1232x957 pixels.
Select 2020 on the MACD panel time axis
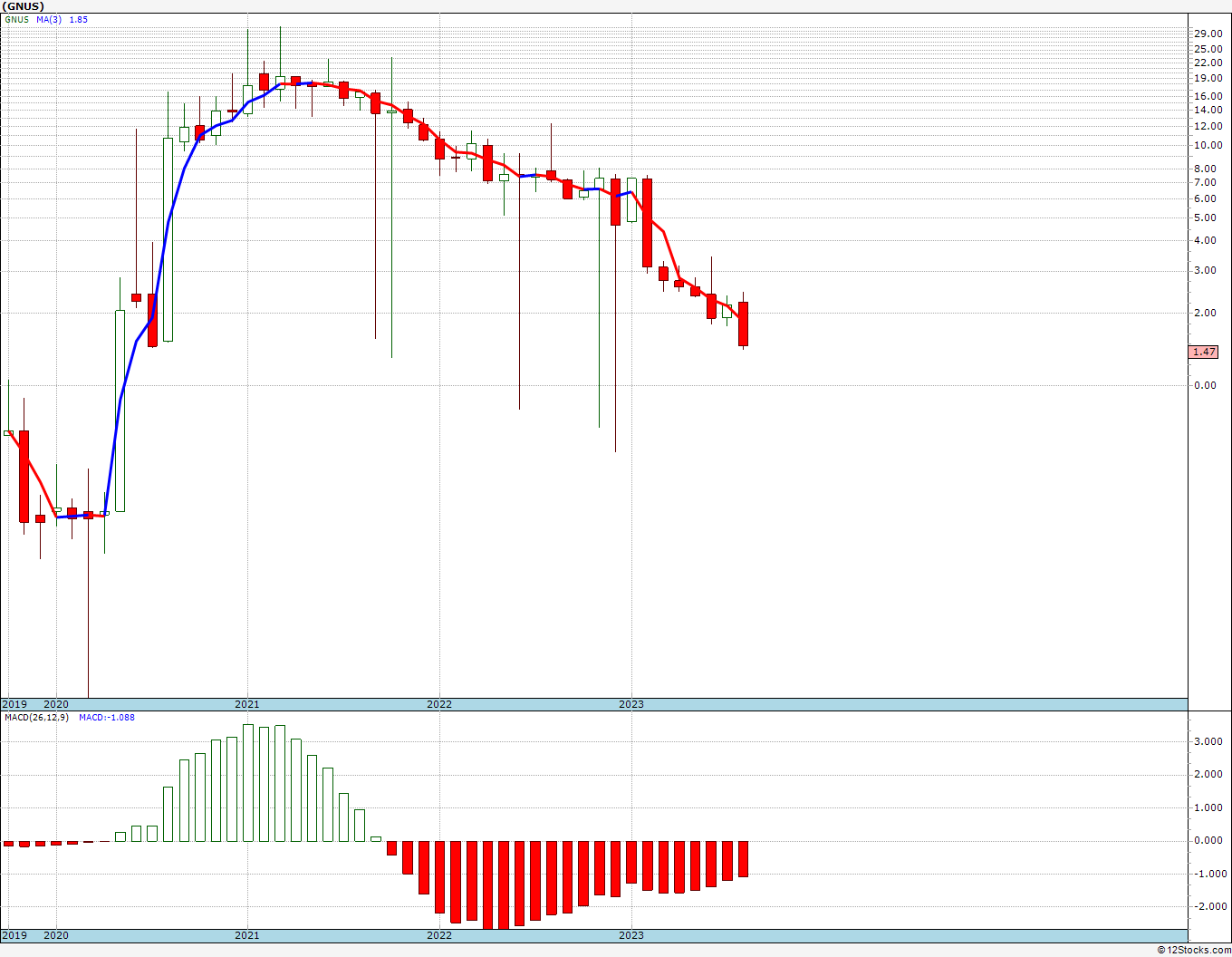(x=56, y=935)
